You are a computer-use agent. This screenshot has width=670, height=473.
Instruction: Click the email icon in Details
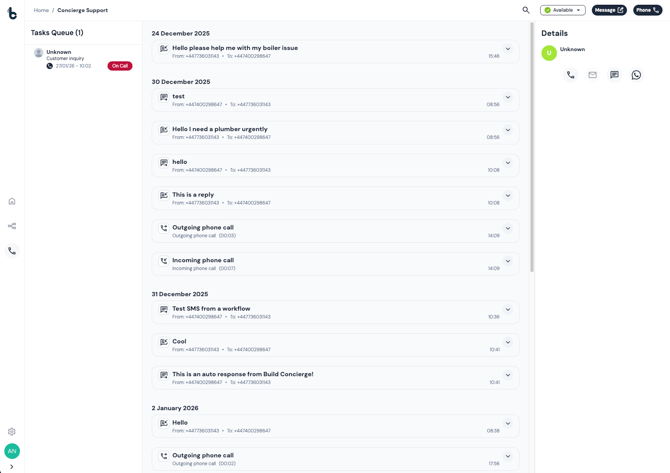click(x=592, y=75)
